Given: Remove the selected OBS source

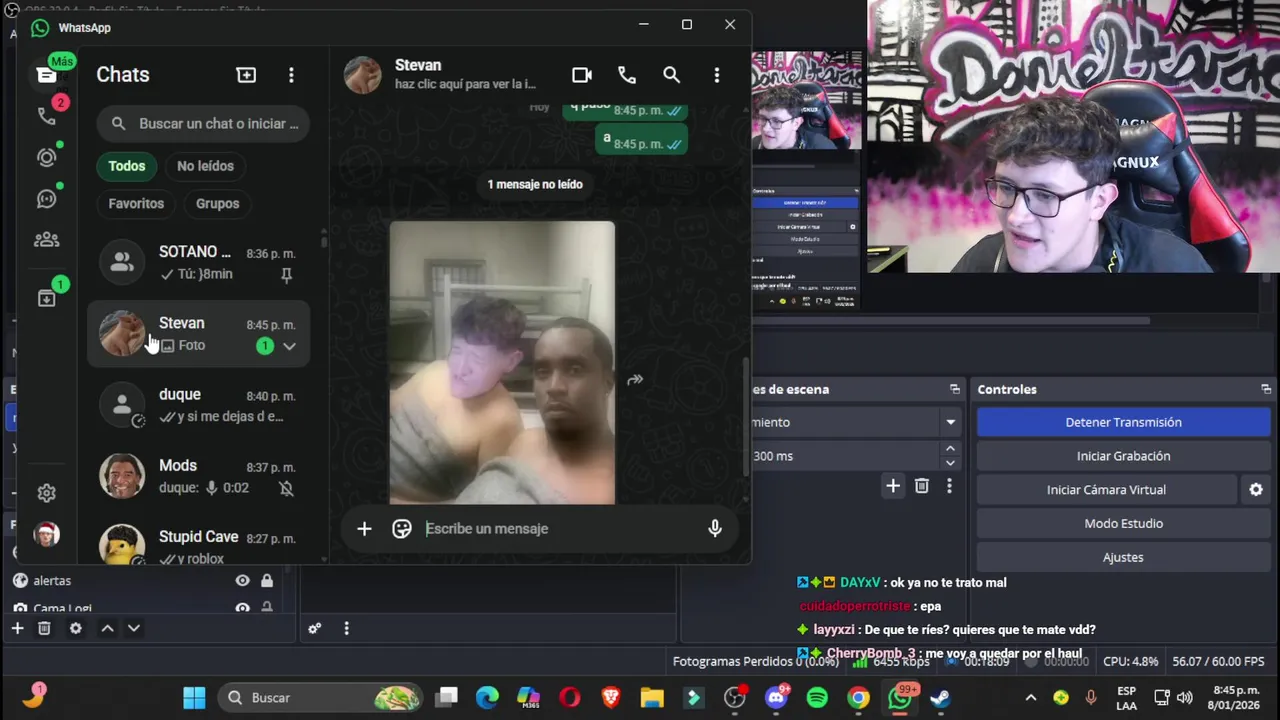Looking at the screenshot, I should tap(44, 628).
